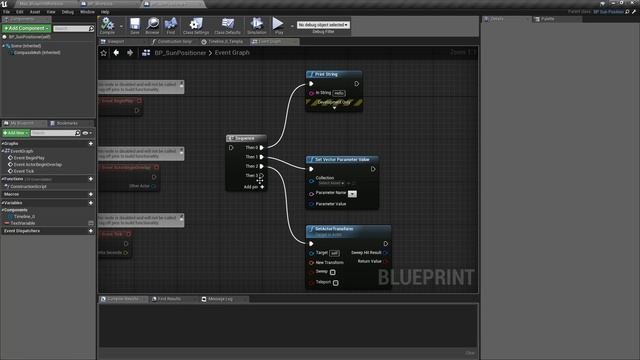Start Simulation from the toolbar
640x360 pixels.
pos(257,24)
